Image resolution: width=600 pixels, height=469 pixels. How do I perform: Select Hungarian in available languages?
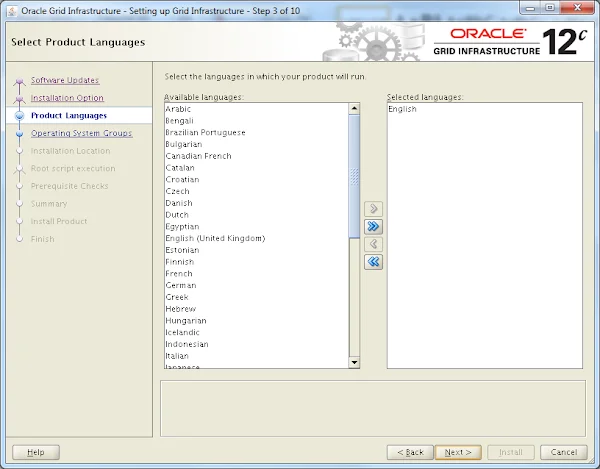coord(256,321)
